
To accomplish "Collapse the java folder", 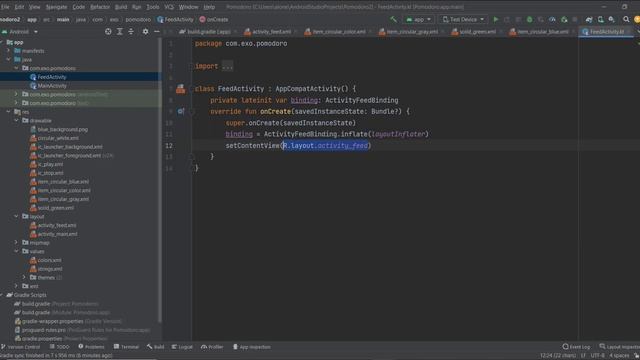I will tap(9, 60).
